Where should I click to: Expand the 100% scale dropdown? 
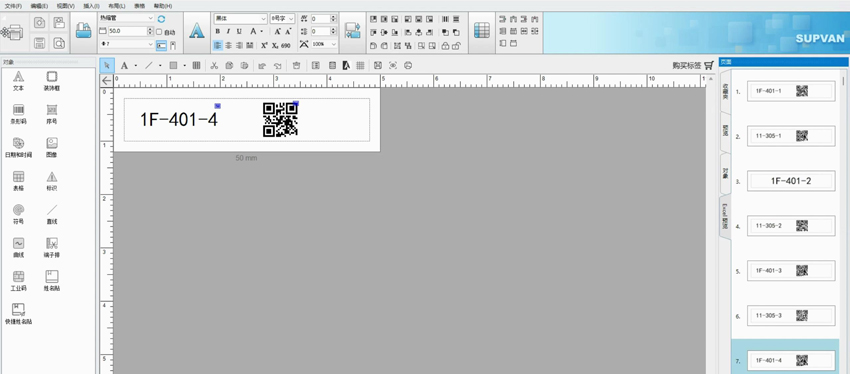(x=324, y=44)
